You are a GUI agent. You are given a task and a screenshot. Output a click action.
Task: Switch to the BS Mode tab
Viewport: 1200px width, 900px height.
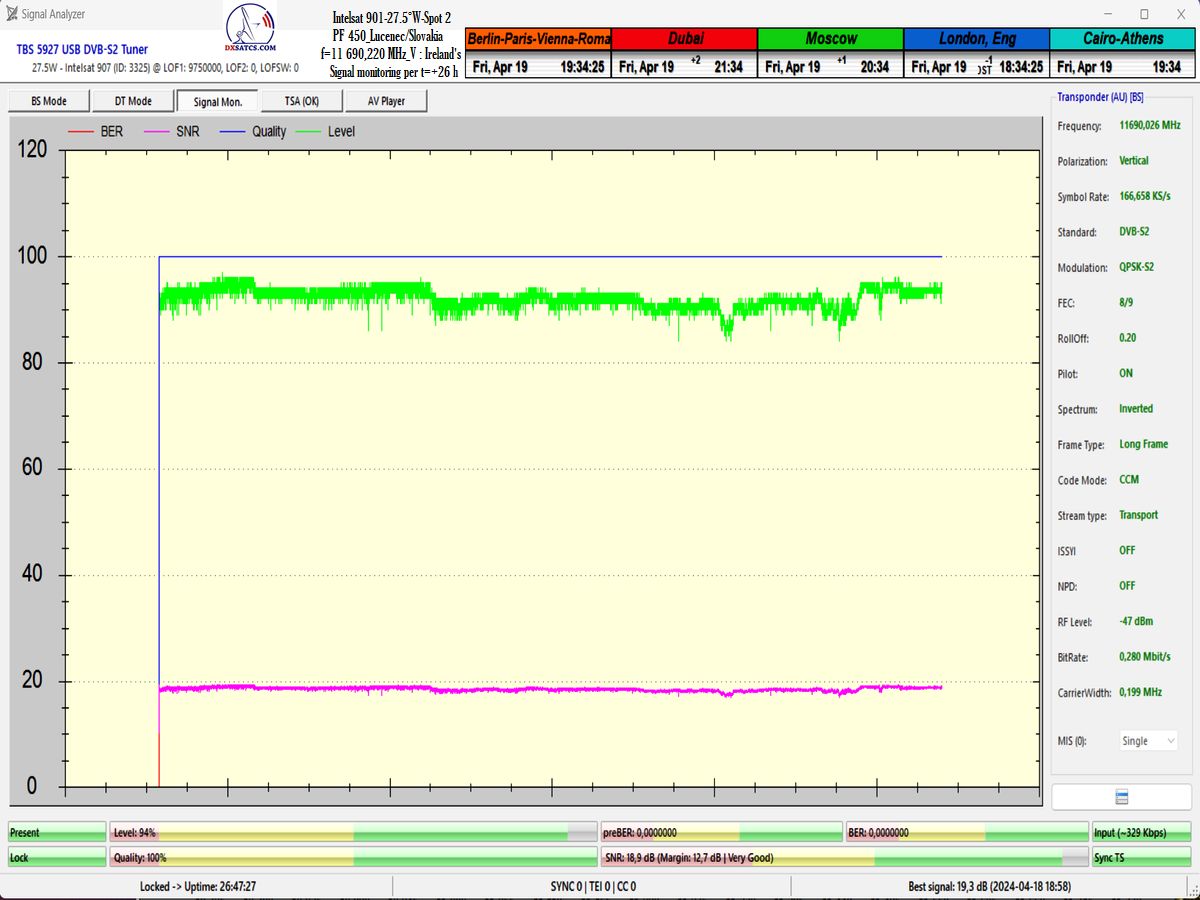(x=49, y=101)
